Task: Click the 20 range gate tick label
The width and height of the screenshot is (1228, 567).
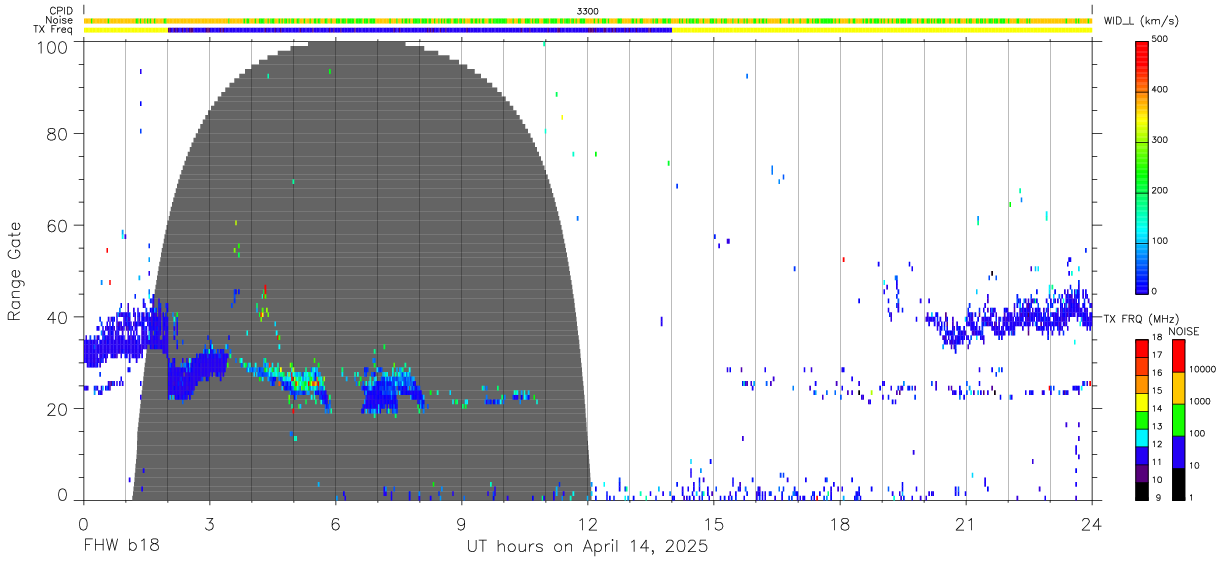Action: click(x=59, y=409)
